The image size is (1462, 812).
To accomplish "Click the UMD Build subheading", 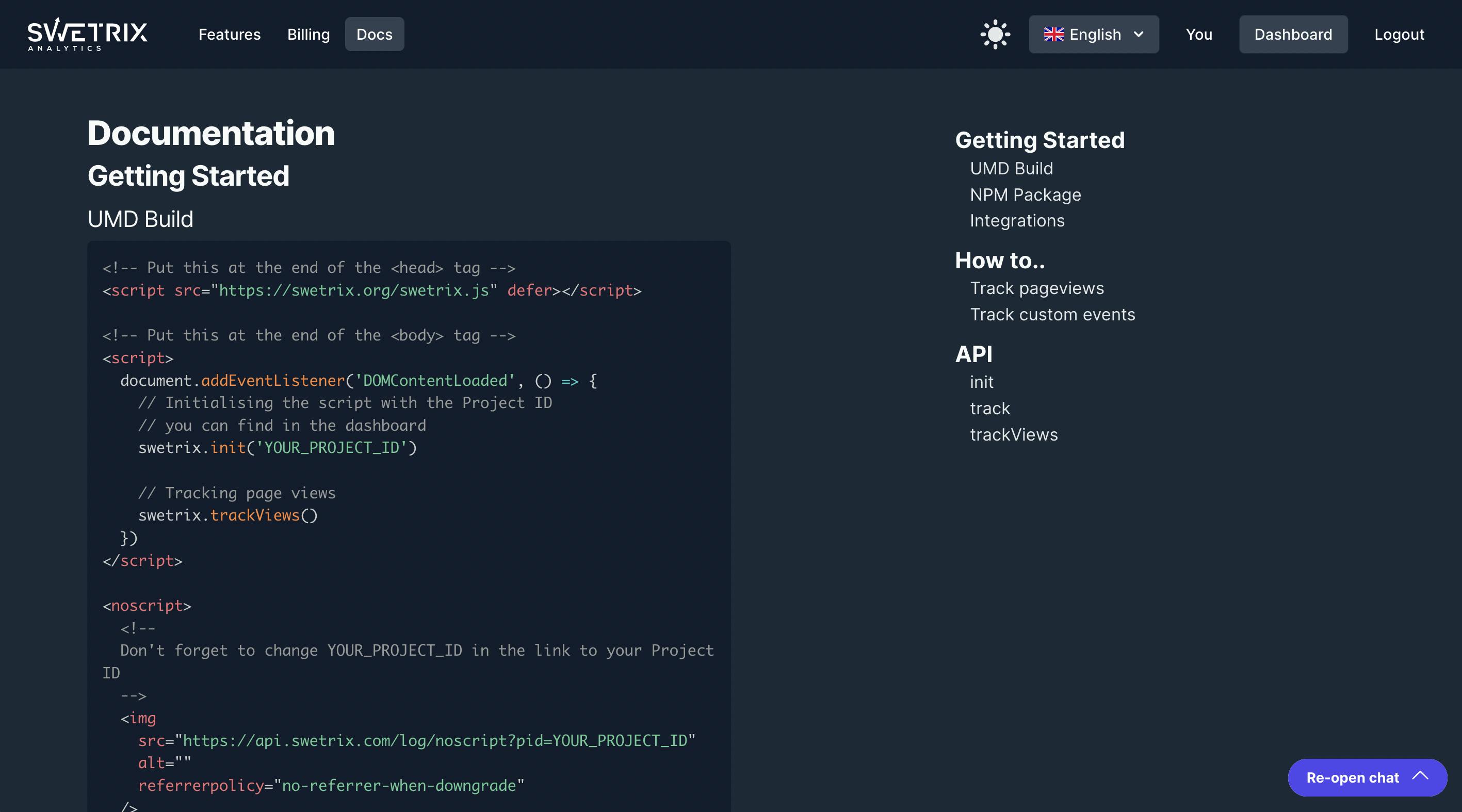I will [140, 220].
